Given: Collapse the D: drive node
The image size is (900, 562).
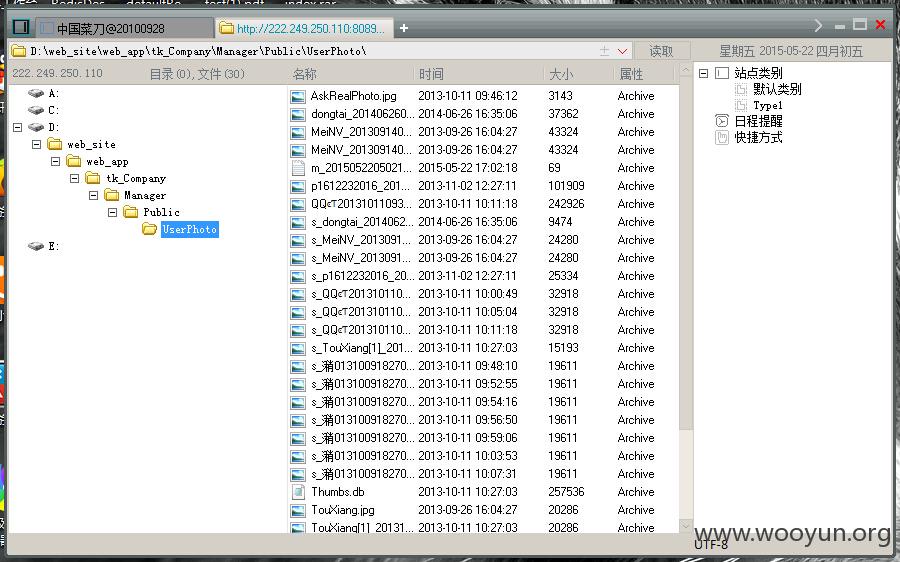Looking at the screenshot, I should 18,127.
